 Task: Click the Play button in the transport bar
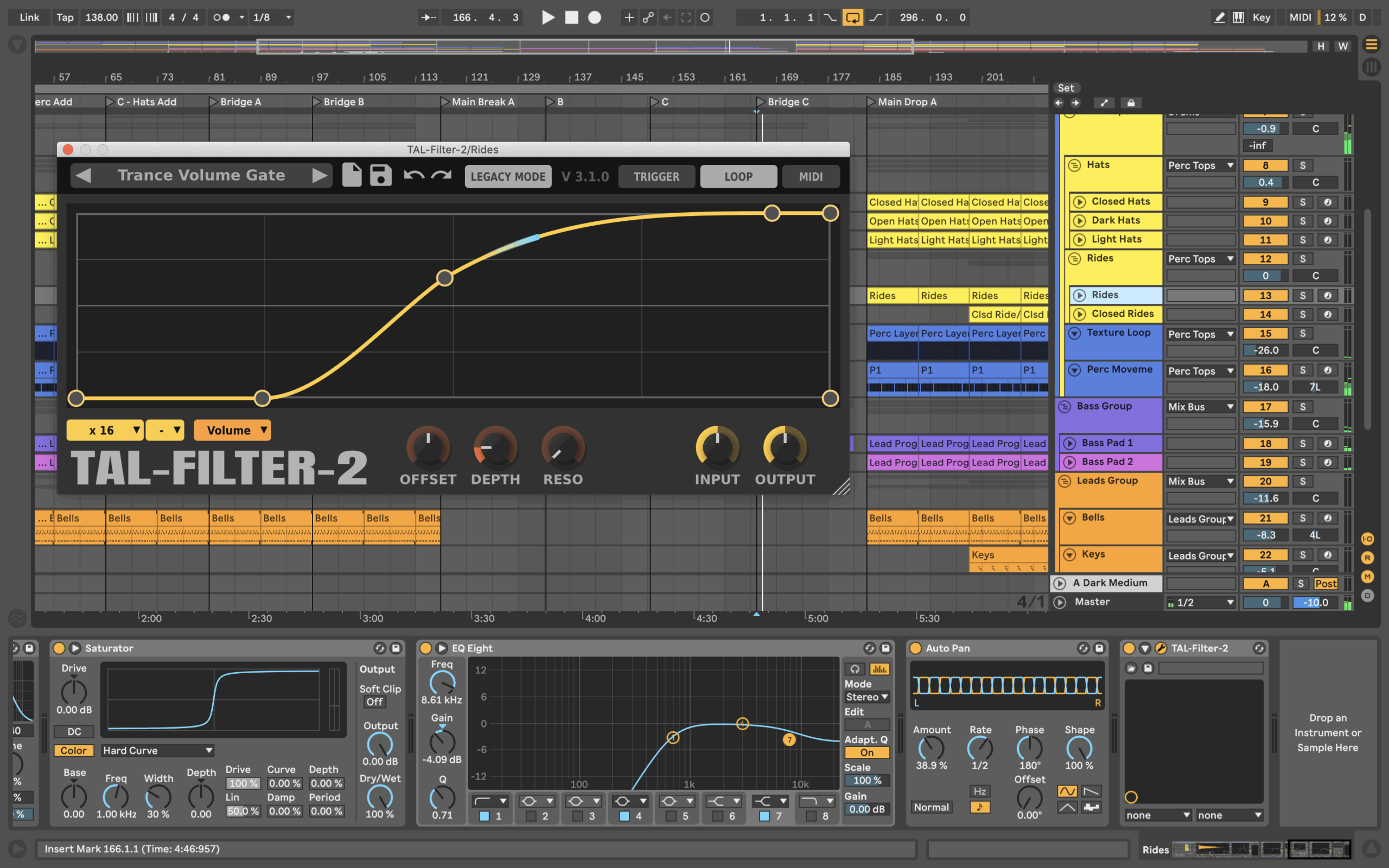click(548, 17)
